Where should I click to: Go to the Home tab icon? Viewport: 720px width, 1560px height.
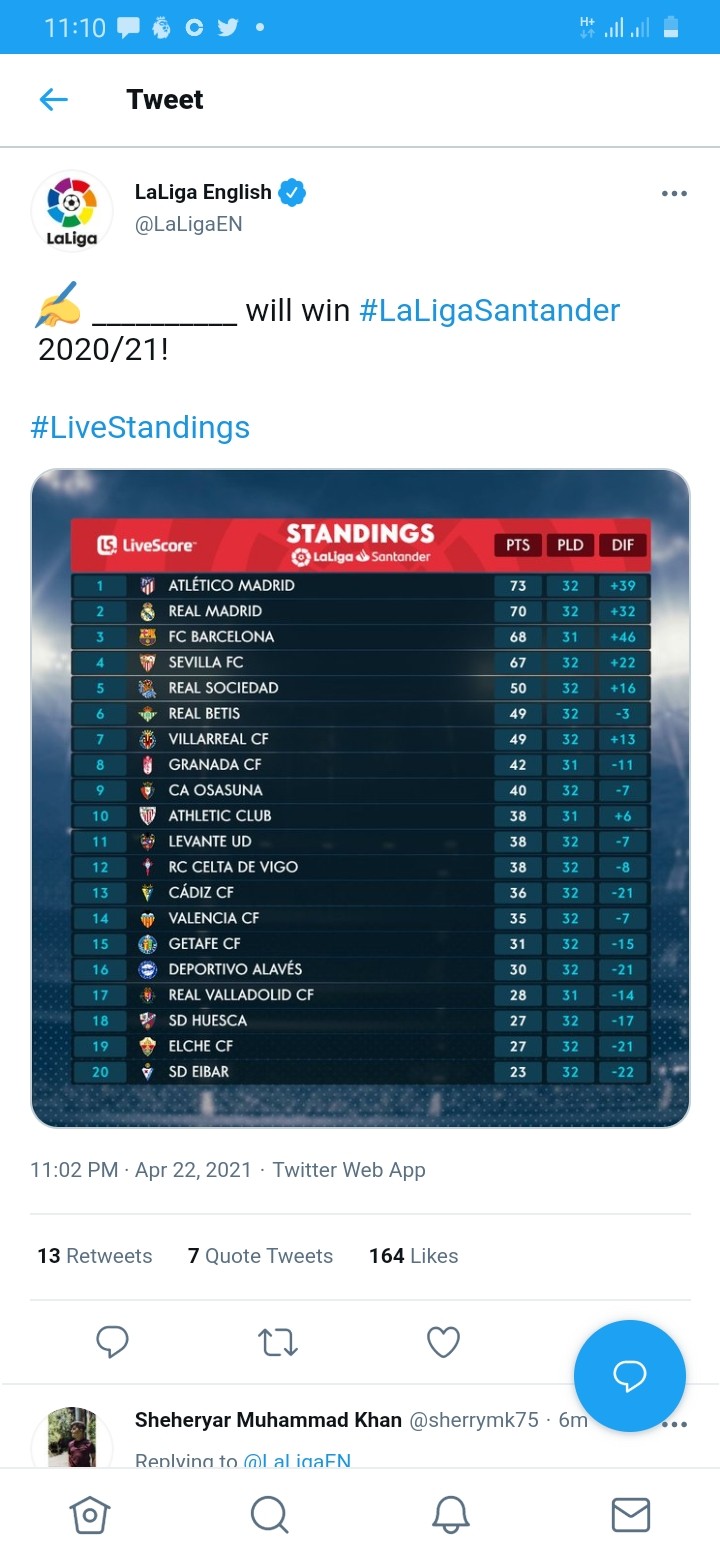coord(90,1514)
